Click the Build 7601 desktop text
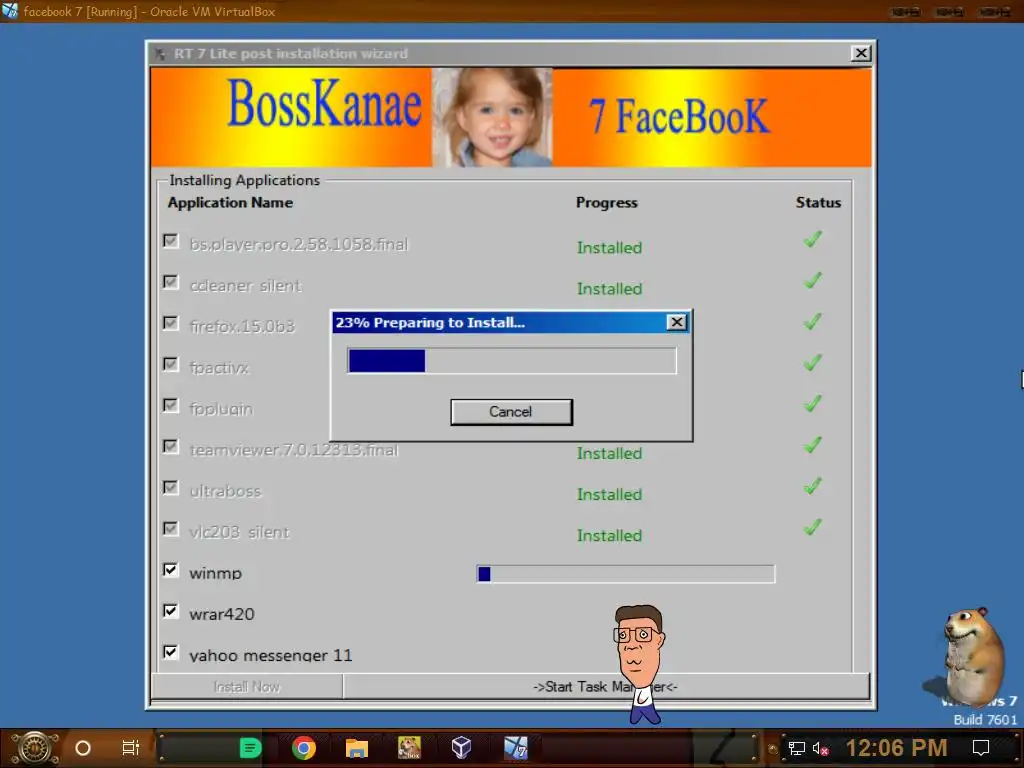Screen dimensions: 1024x768 985,720
